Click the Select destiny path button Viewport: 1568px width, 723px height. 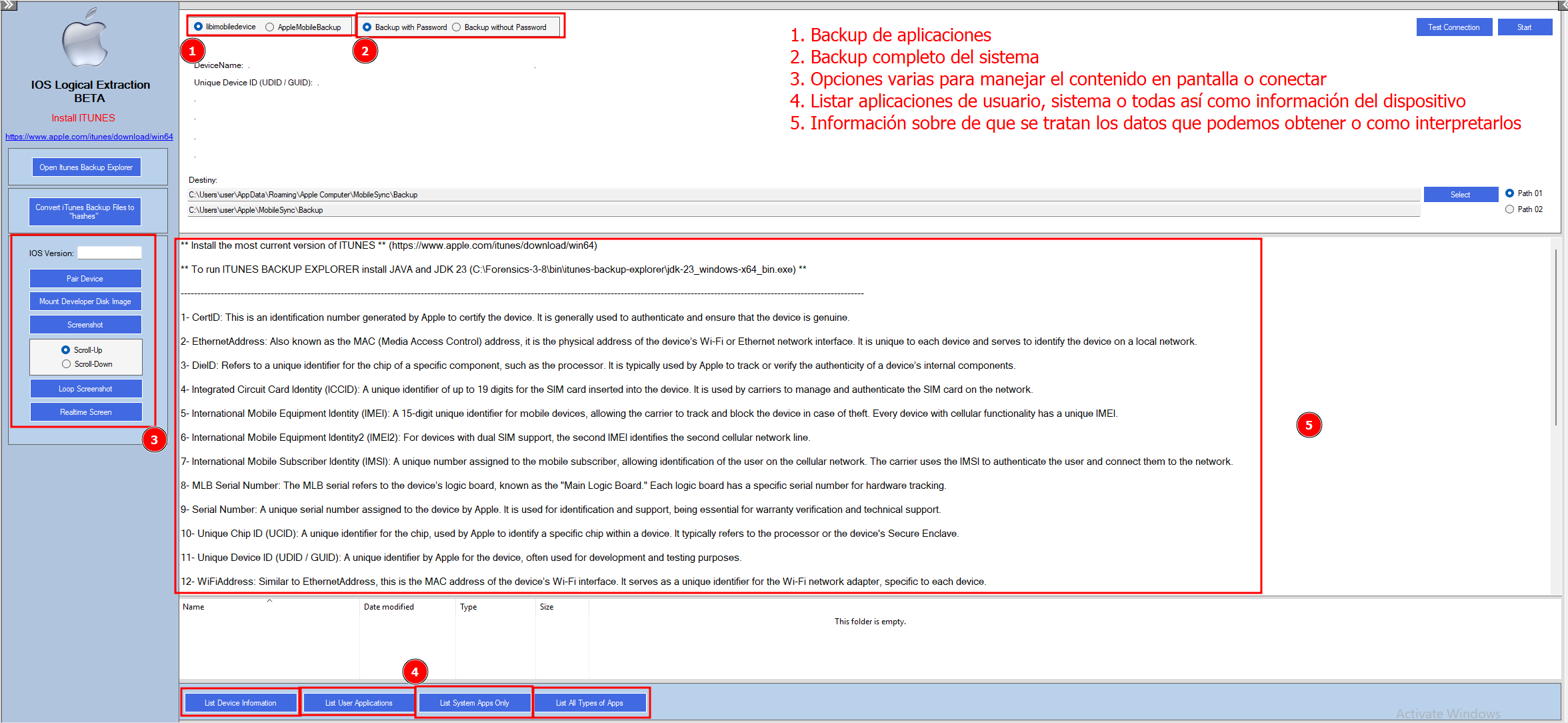(1461, 195)
